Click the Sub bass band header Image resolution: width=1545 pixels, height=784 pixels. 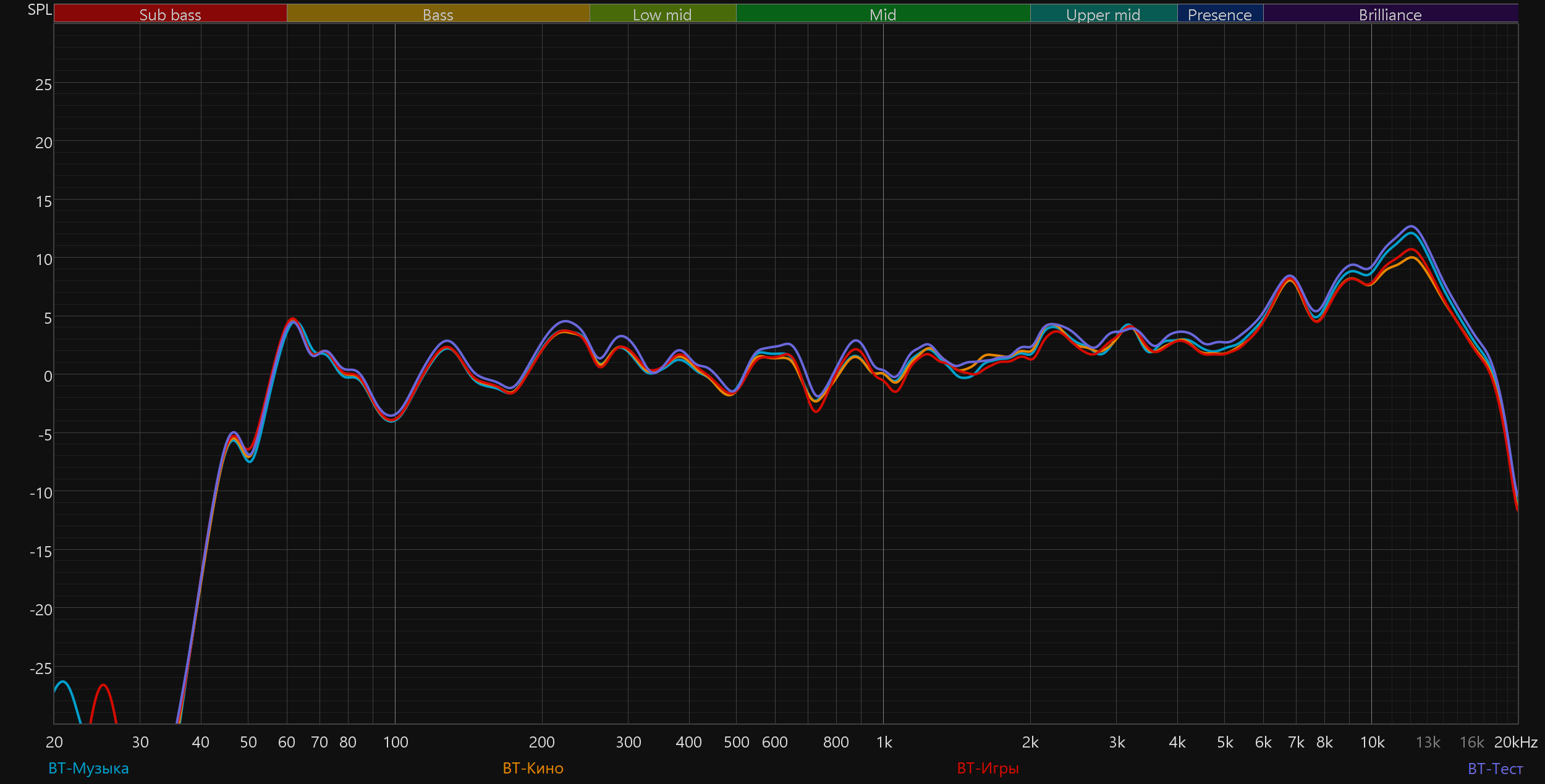170,14
